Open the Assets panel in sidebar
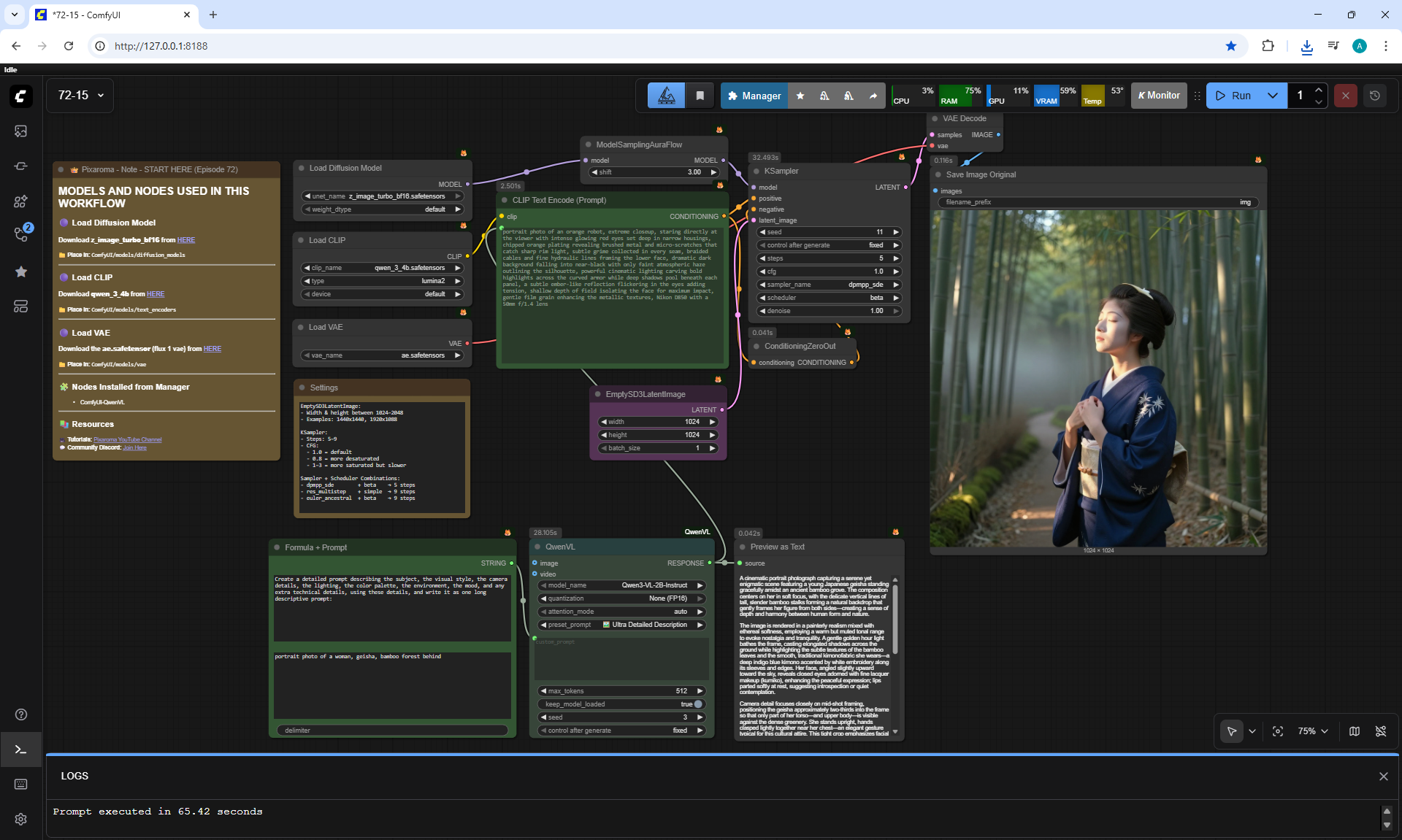Screen dimensions: 1402x840 (20, 131)
